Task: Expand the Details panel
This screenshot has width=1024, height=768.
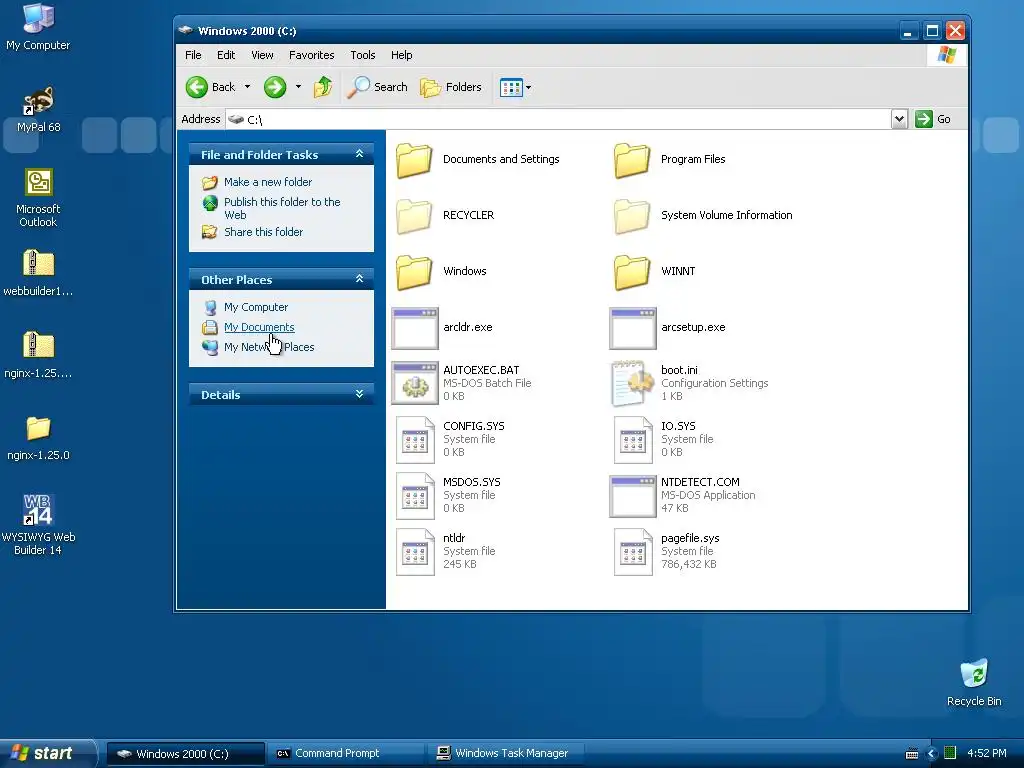Action: (359, 394)
